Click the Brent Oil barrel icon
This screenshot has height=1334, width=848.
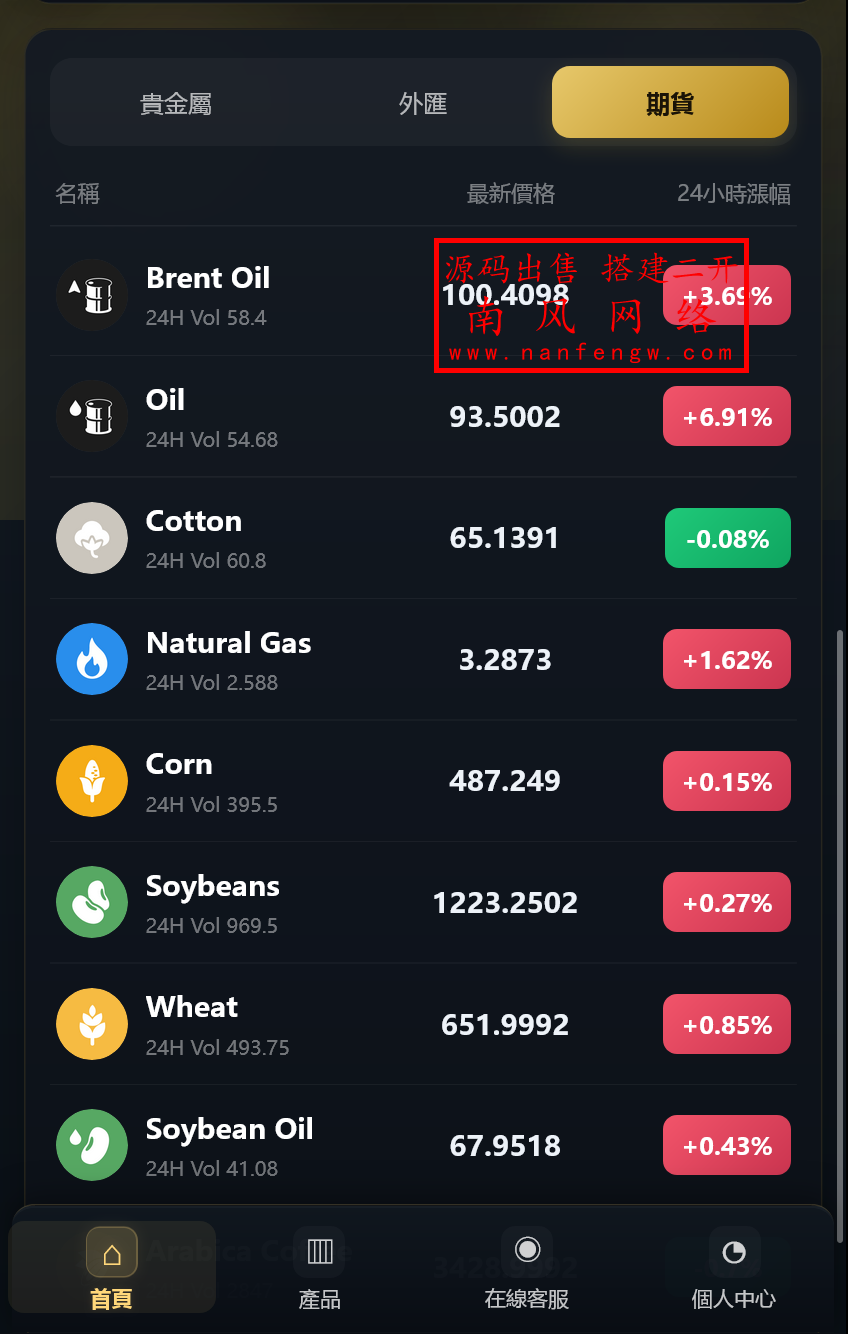(92, 295)
